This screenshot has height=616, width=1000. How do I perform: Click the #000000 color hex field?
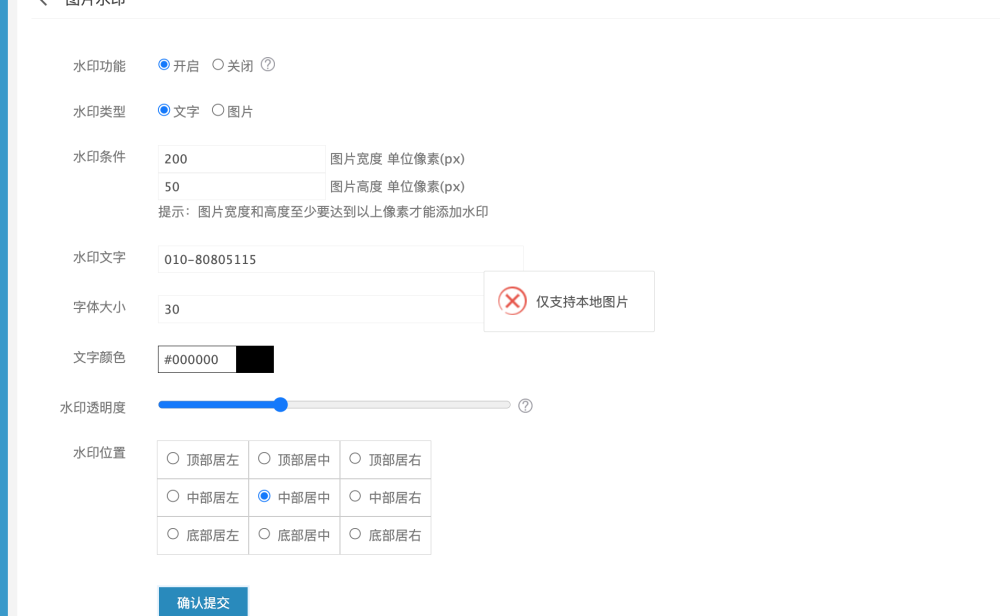coord(197,360)
